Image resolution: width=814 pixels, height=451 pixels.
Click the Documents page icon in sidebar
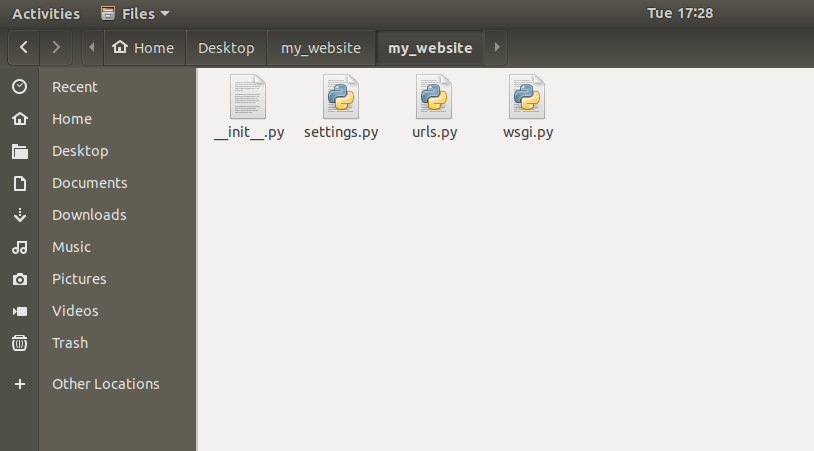(20, 183)
